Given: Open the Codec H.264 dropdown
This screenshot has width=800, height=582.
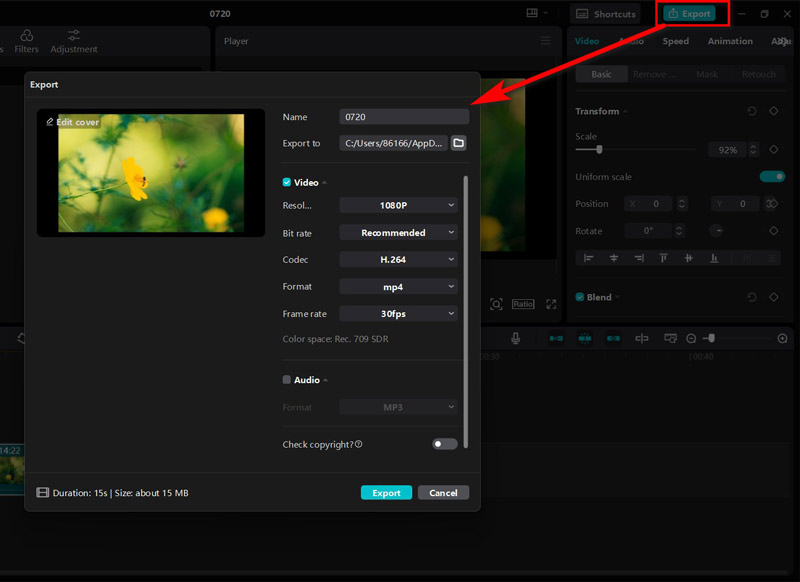Looking at the screenshot, I should point(398,260).
